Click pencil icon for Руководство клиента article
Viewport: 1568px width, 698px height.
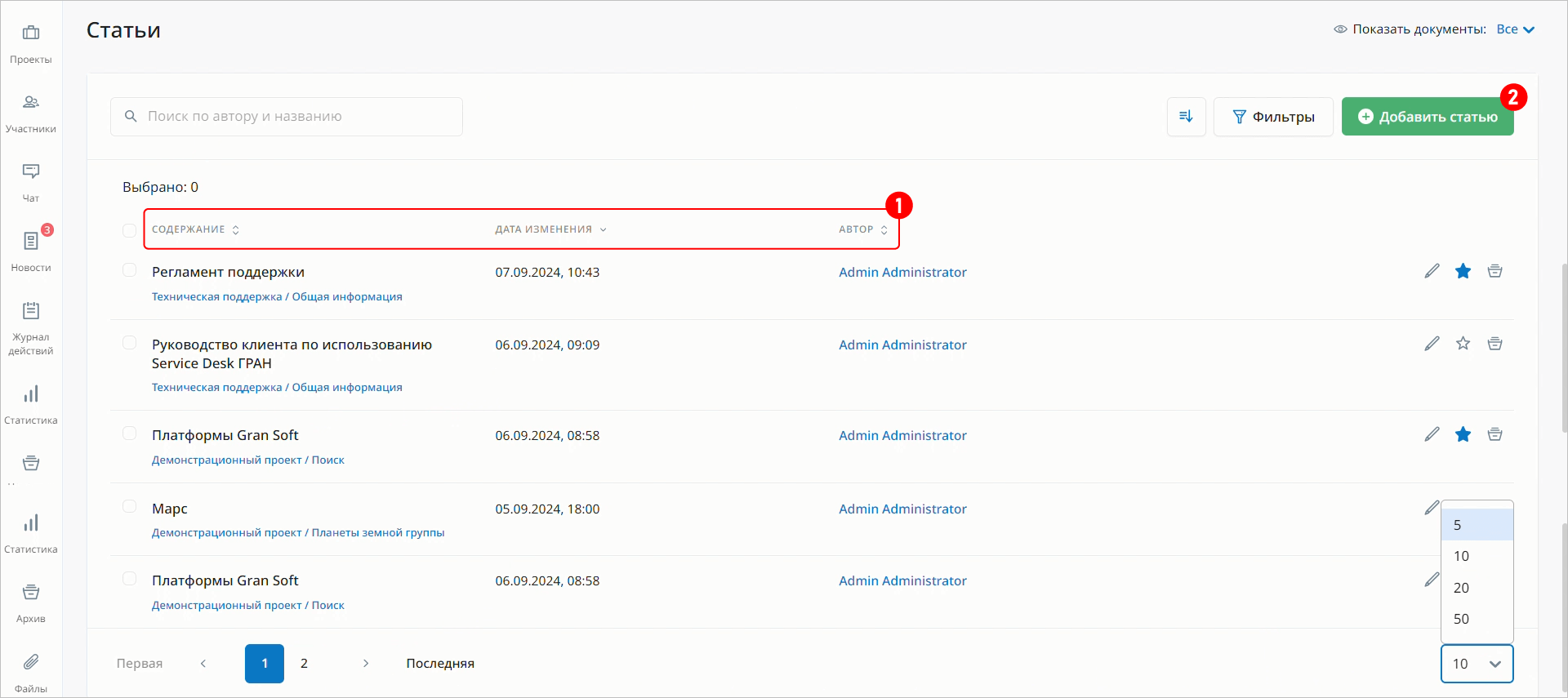click(x=1432, y=344)
